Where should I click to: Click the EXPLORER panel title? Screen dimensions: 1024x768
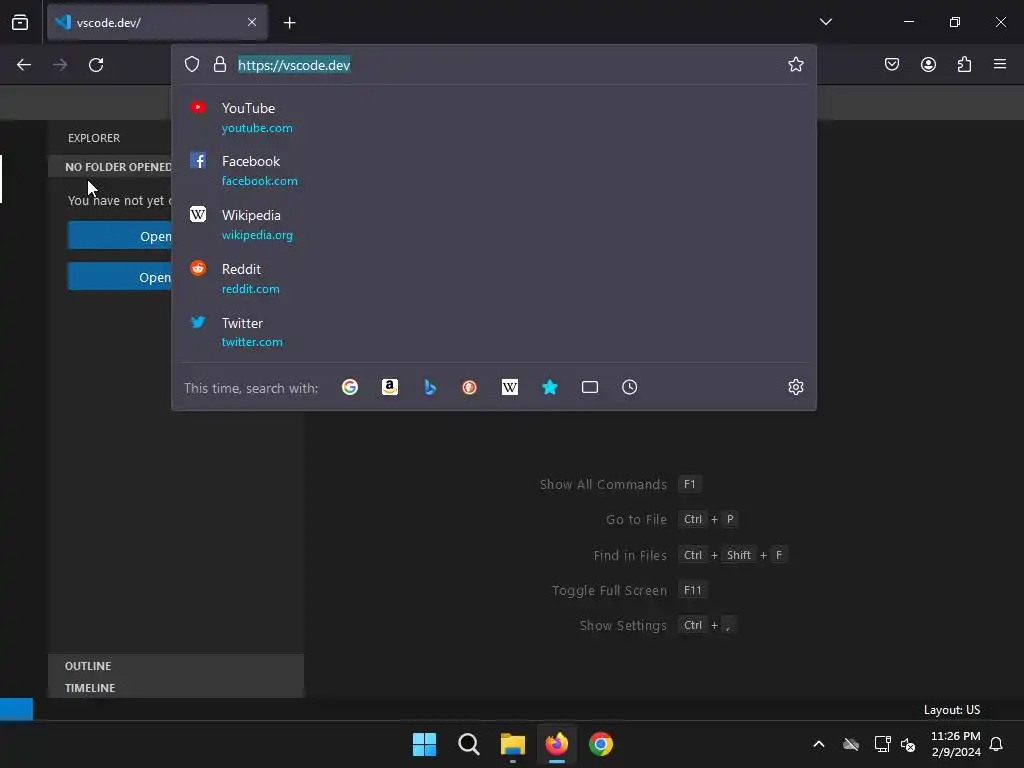point(94,138)
